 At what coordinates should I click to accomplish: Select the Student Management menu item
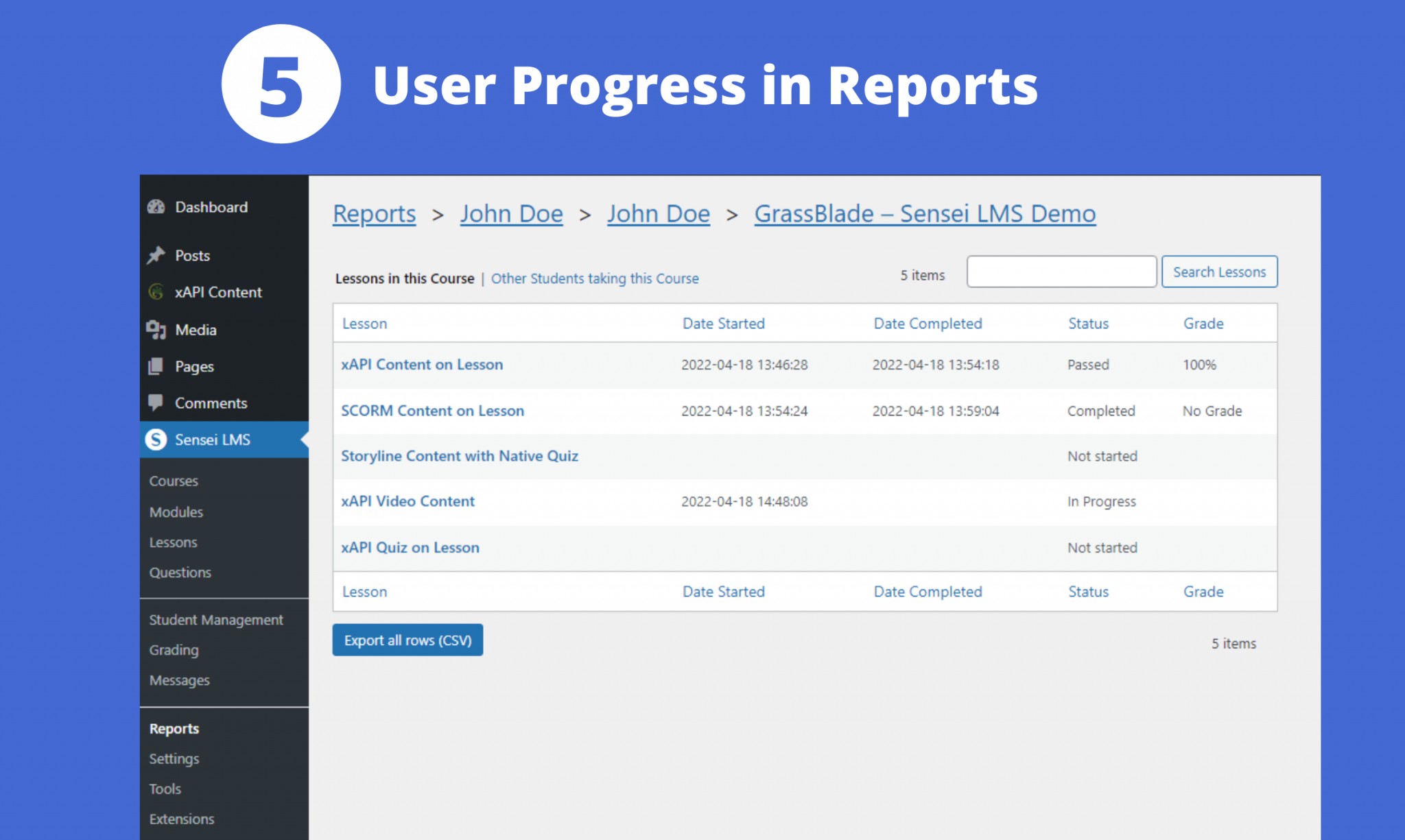click(x=215, y=619)
